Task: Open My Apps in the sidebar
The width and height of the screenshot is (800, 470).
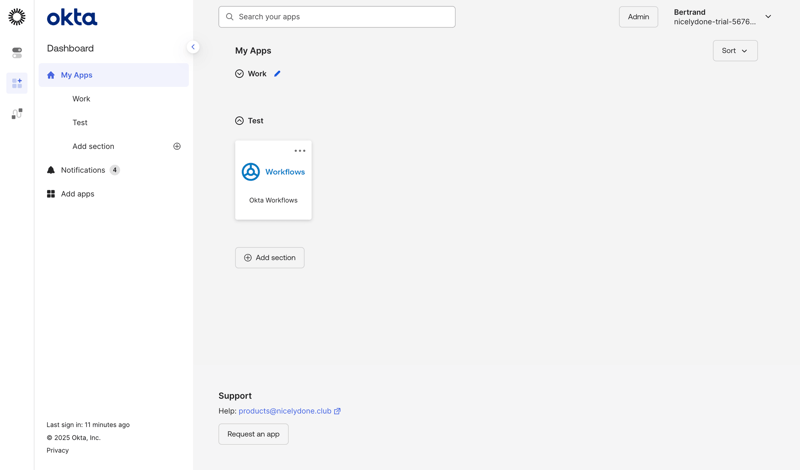Action: point(114,75)
